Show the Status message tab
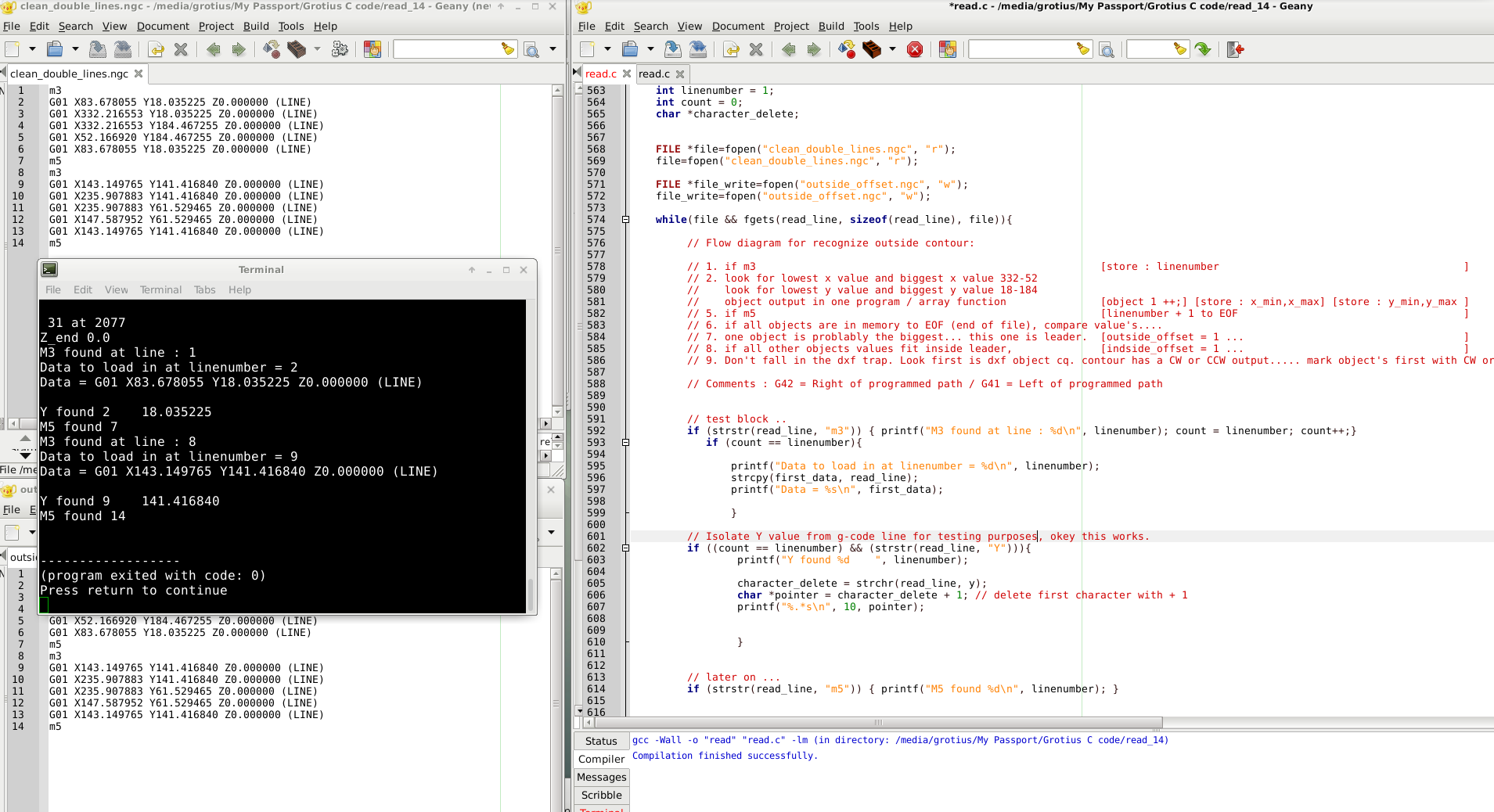 click(601, 741)
